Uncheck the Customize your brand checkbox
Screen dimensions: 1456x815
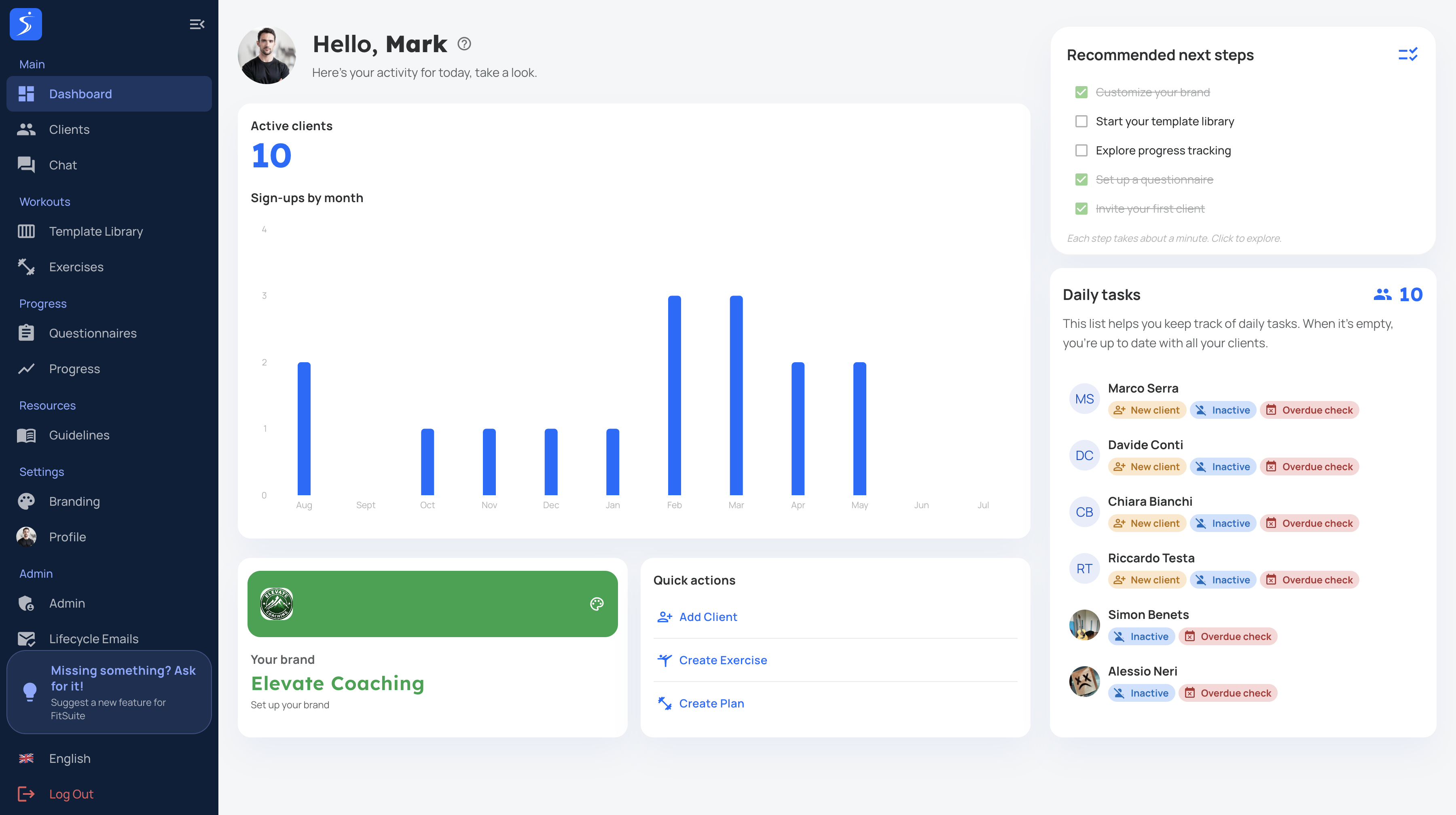[1081, 92]
